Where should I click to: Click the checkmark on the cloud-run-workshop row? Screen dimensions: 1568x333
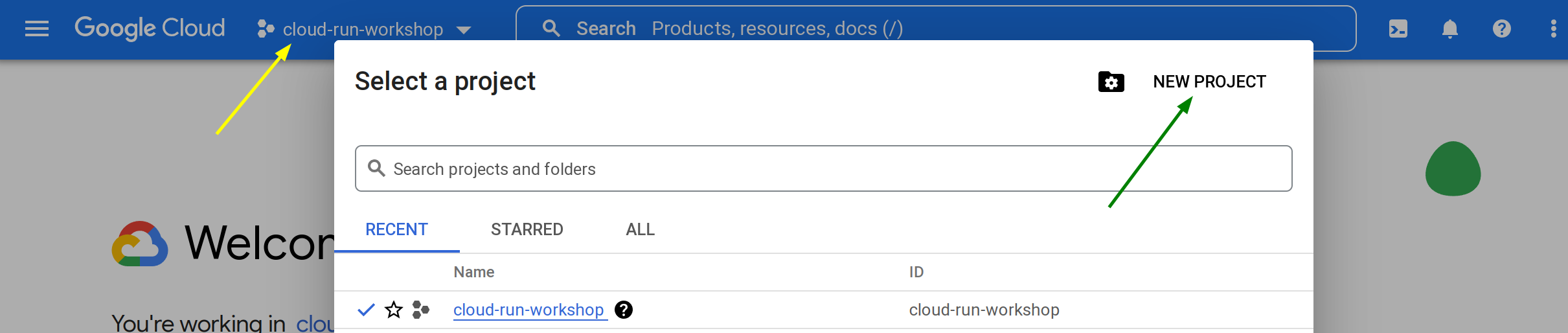point(366,310)
